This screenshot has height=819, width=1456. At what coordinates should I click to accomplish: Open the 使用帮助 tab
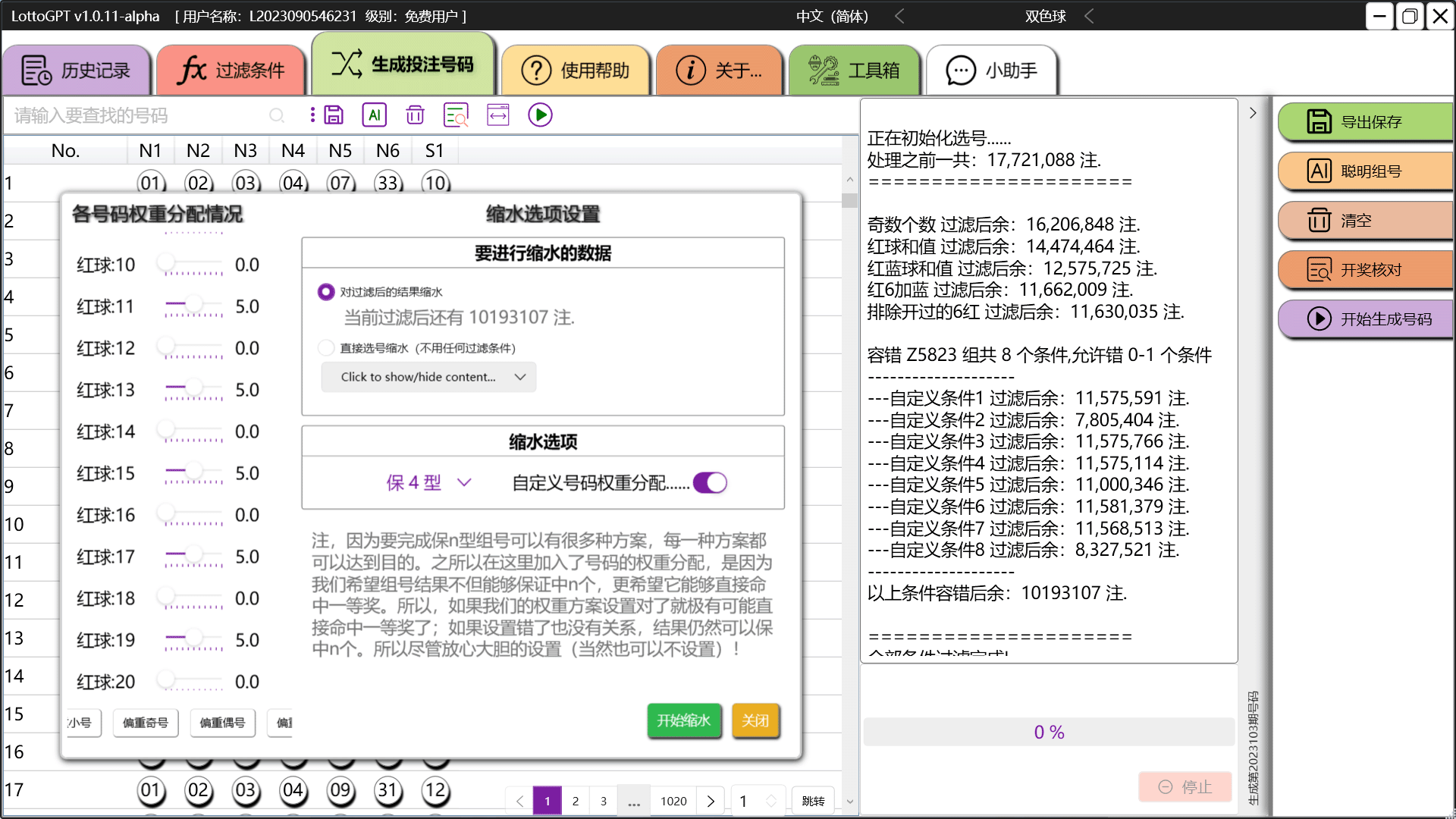point(576,71)
